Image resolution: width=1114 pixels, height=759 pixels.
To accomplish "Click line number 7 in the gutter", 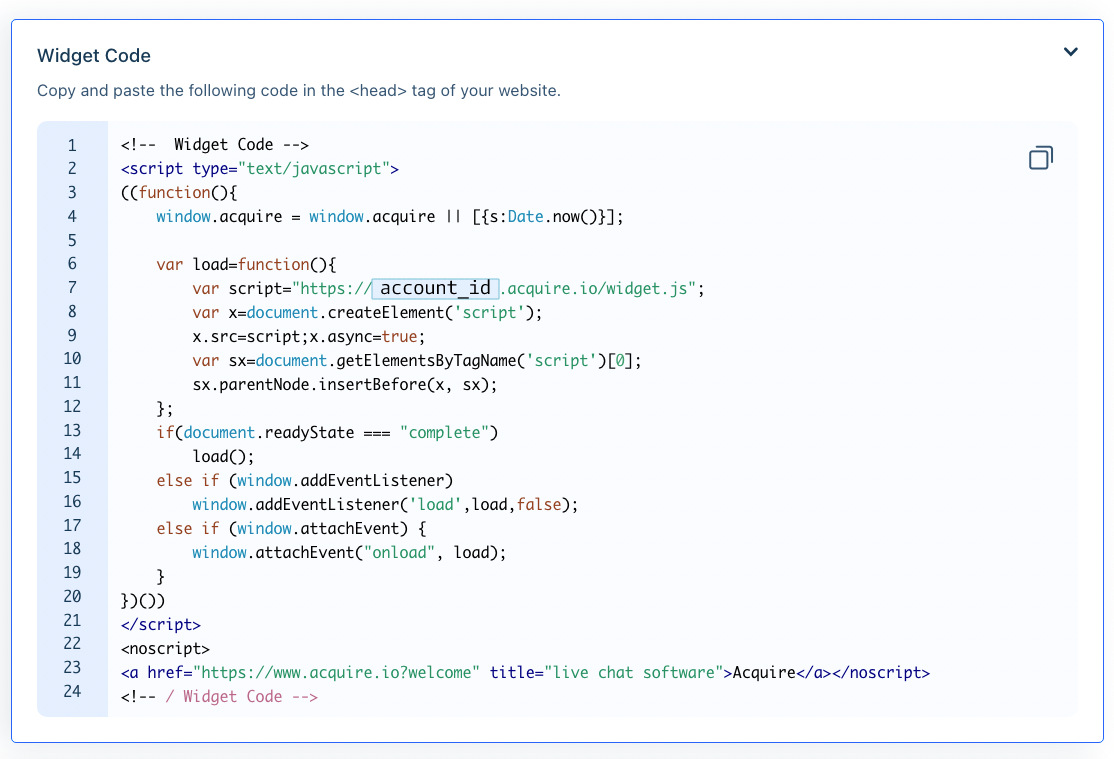I will click(x=72, y=288).
